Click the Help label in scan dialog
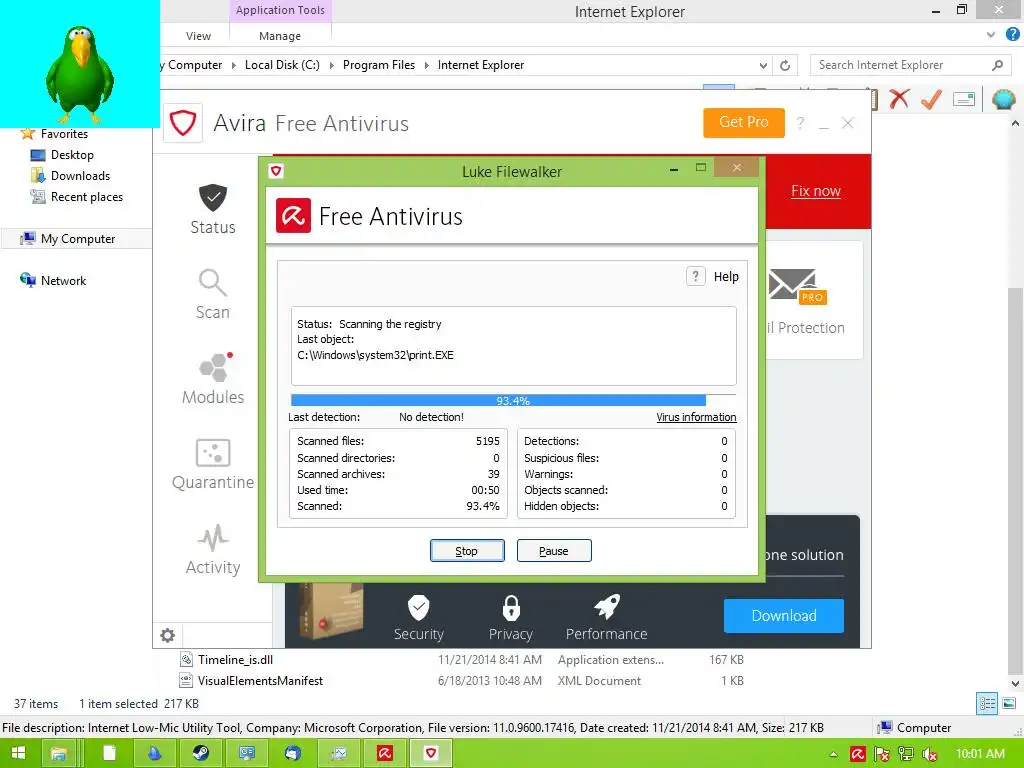The height and width of the screenshot is (768, 1024). pyautogui.click(x=726, y=276)
